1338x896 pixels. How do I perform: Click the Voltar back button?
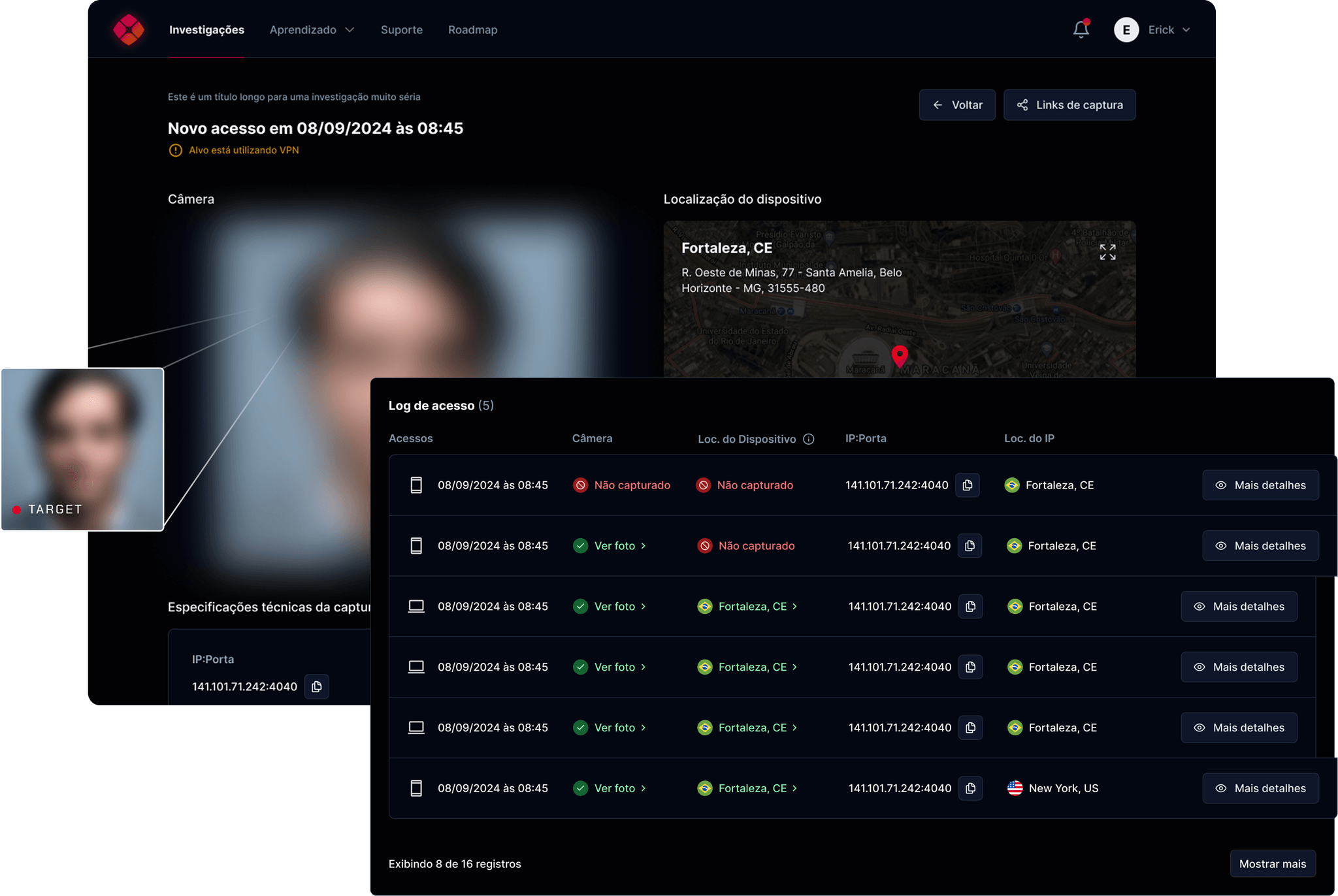(x=957, y=105)
